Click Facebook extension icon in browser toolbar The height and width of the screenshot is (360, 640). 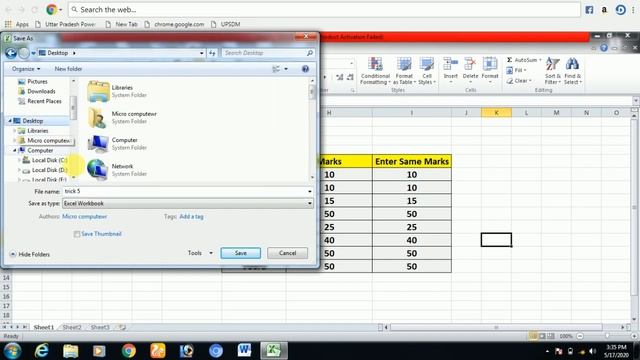[589, 10]
